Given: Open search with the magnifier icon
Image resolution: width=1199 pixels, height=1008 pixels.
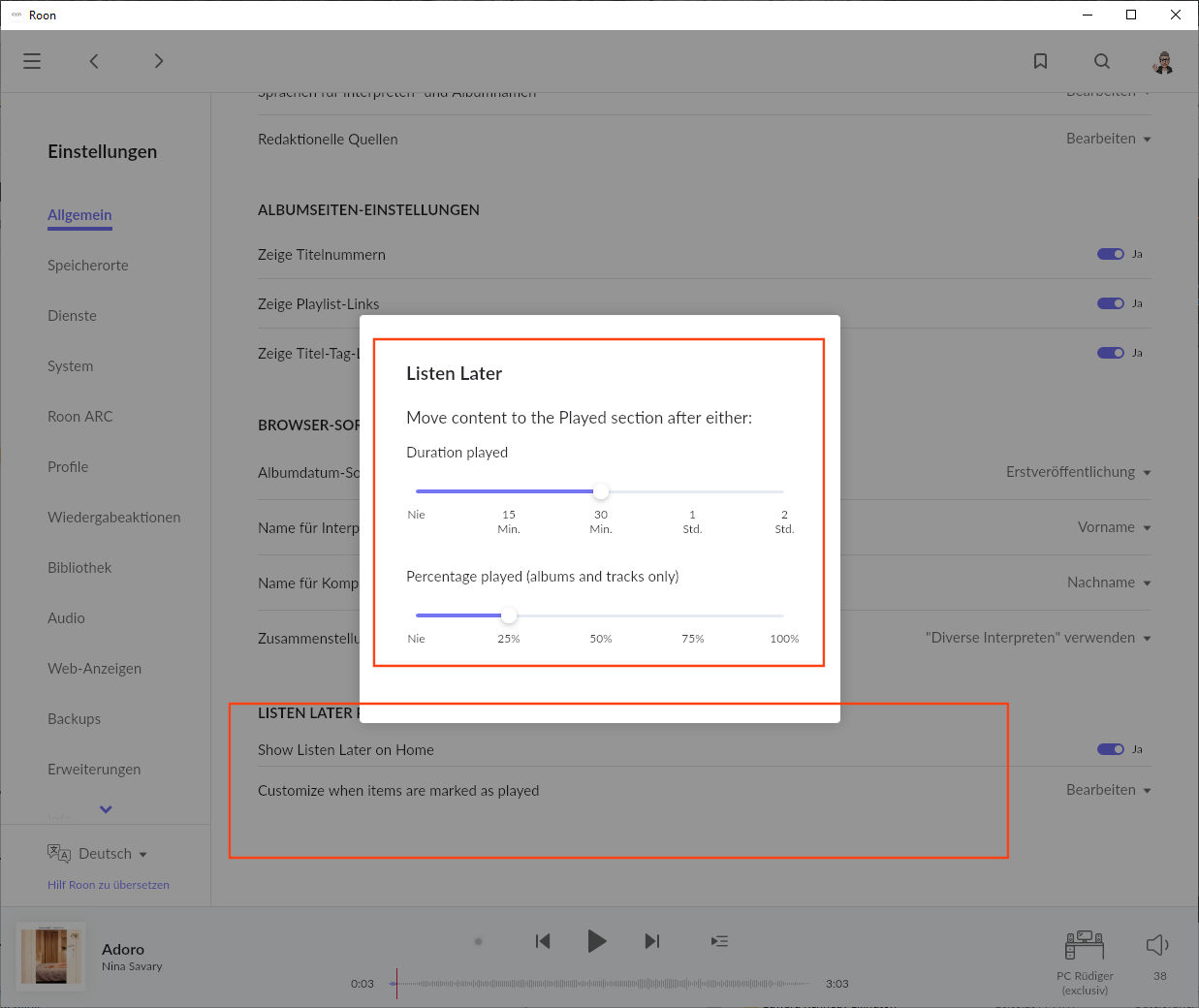Looking at the screenshot, I should [1102, 61].
